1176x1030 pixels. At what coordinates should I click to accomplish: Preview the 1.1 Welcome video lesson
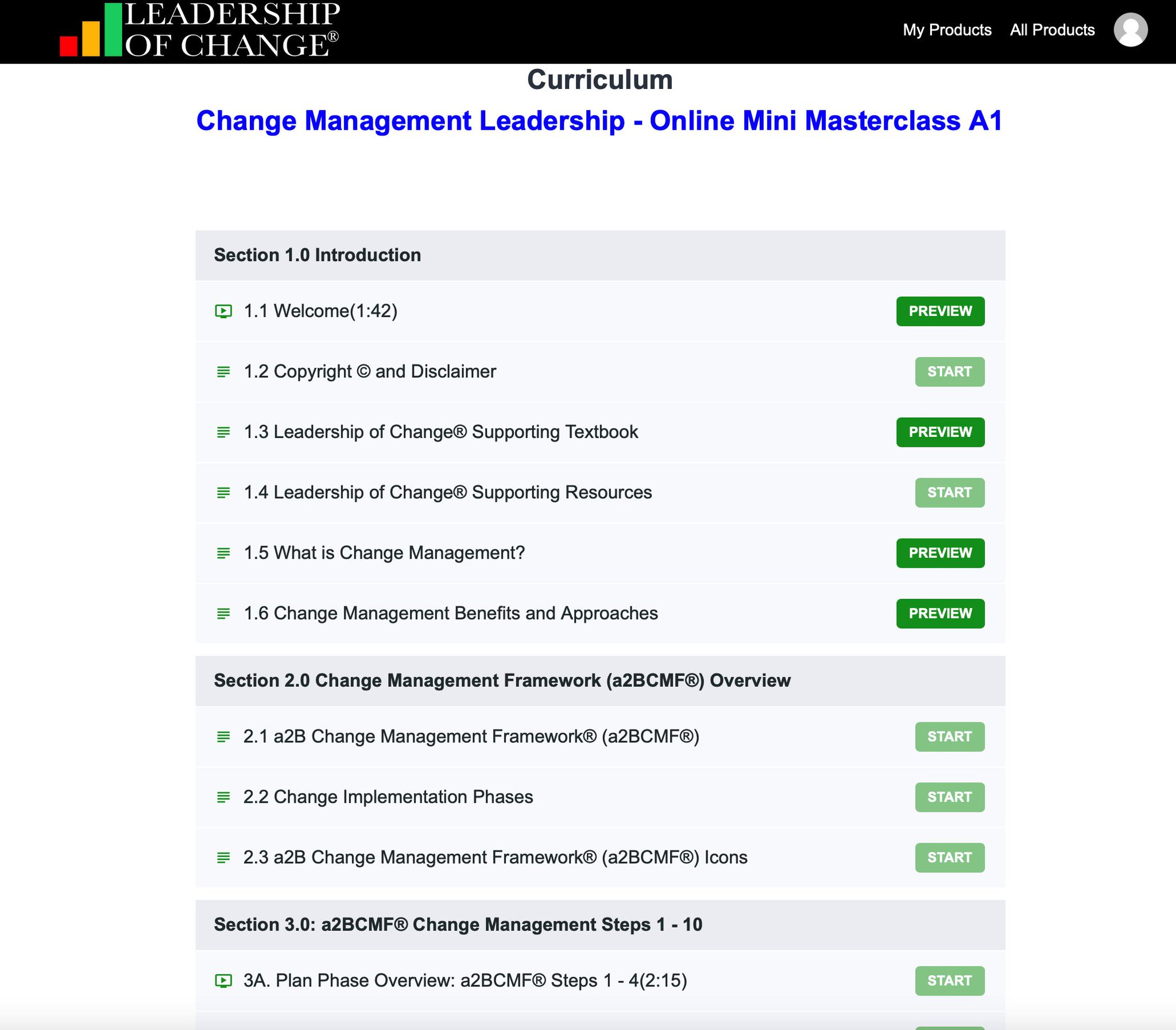coord(941,311)
